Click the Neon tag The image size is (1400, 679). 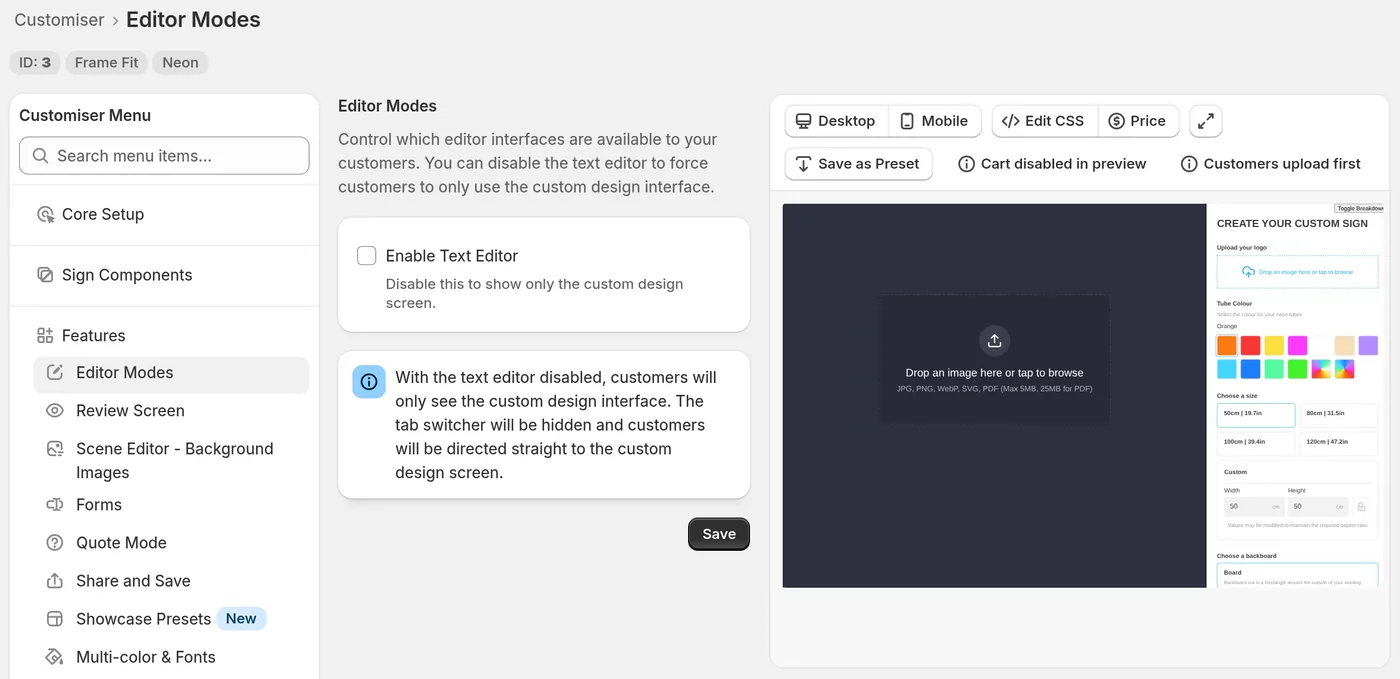[180, 63]
